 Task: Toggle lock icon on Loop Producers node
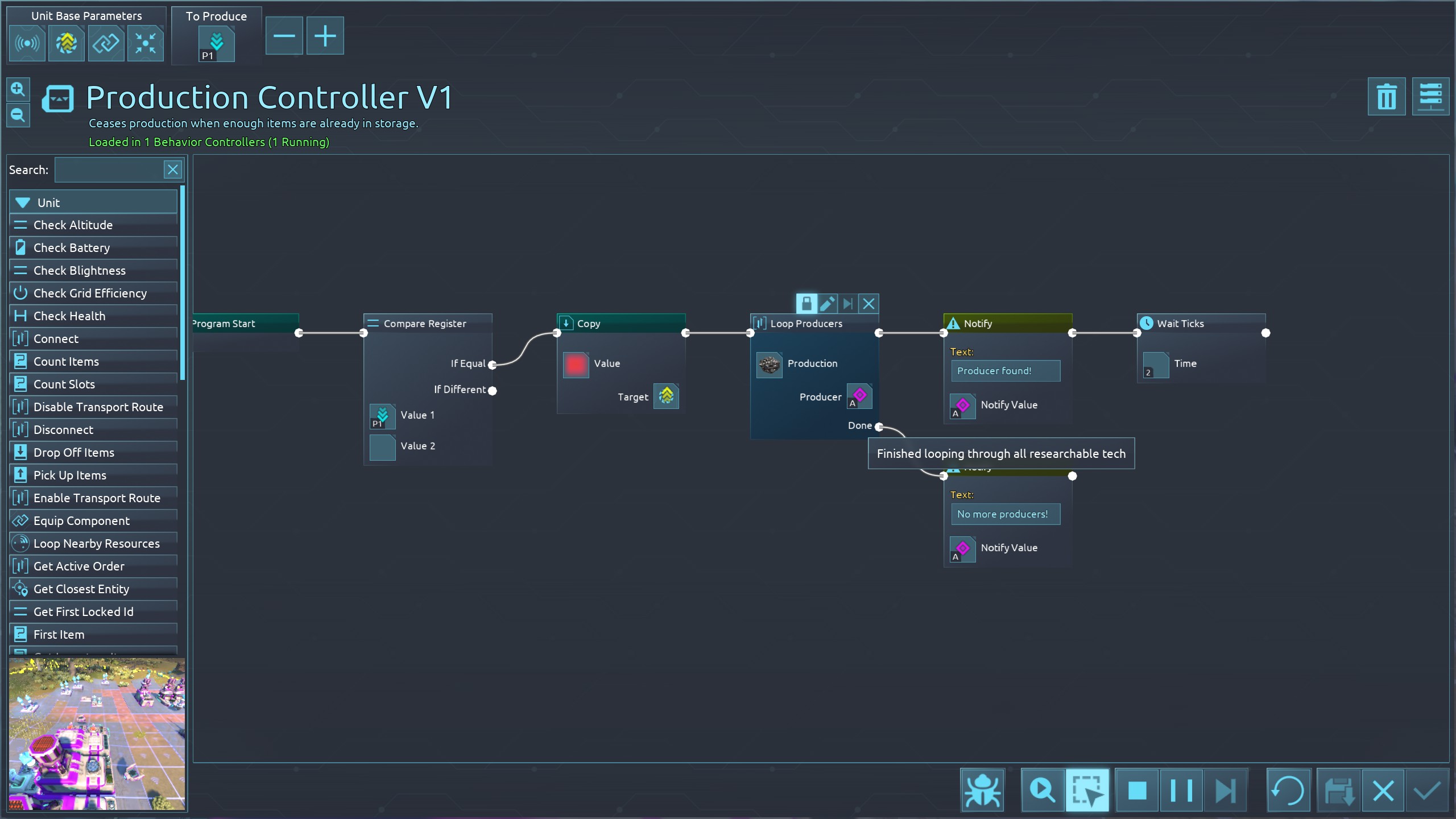[x=806, y=304]
